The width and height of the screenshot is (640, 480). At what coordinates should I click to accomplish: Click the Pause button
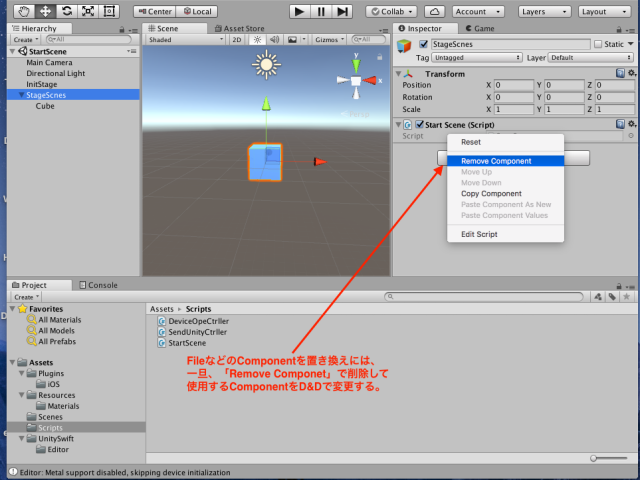[321, 11]
